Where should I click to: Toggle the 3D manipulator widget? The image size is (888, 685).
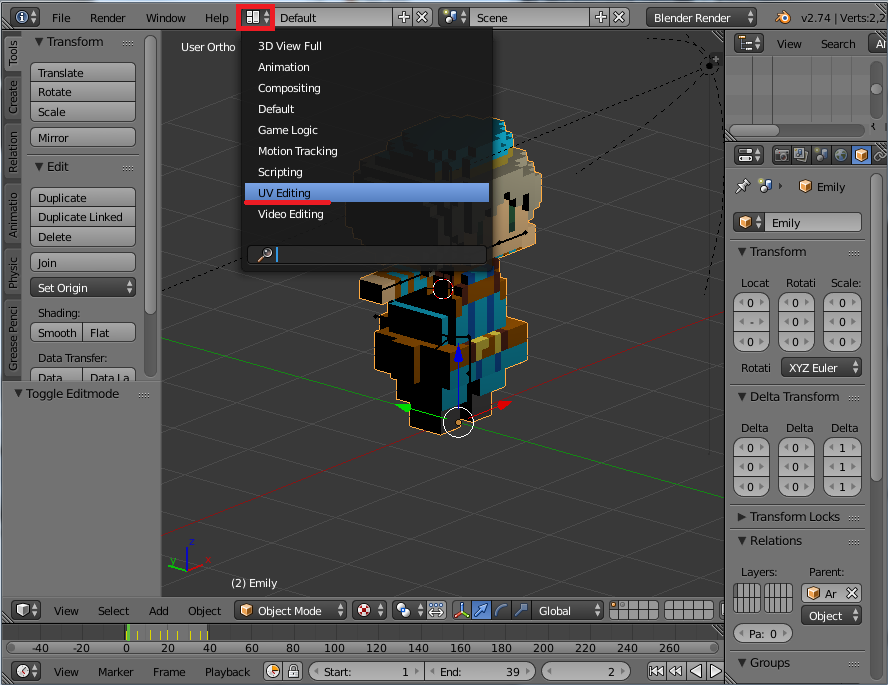tap(462, 610)
